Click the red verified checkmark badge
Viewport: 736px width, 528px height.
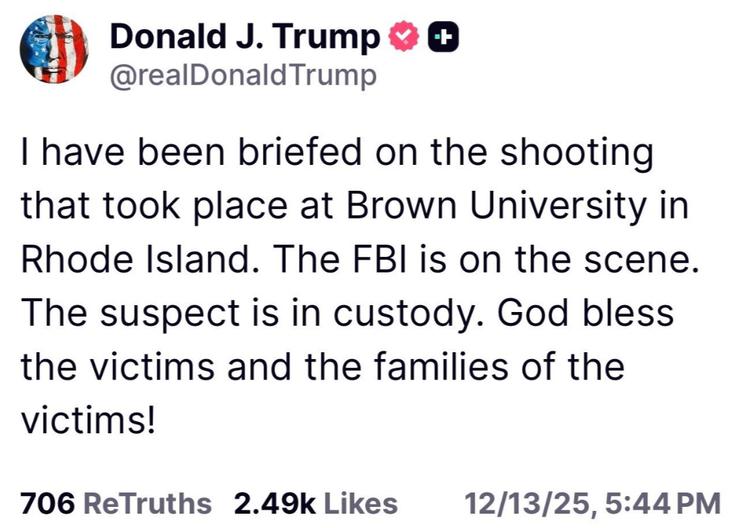(400, 37)
